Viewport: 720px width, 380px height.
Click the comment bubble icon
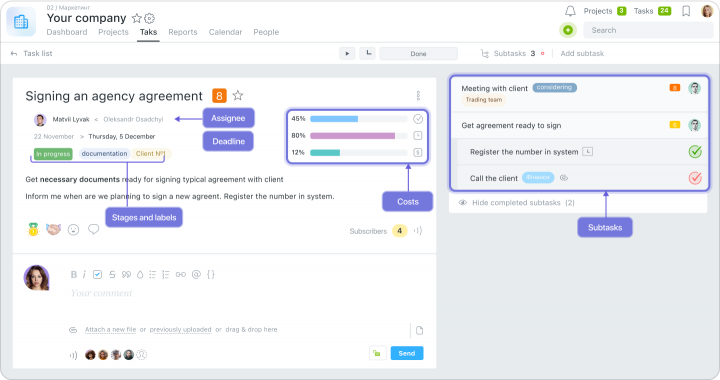tap(94, 229)
